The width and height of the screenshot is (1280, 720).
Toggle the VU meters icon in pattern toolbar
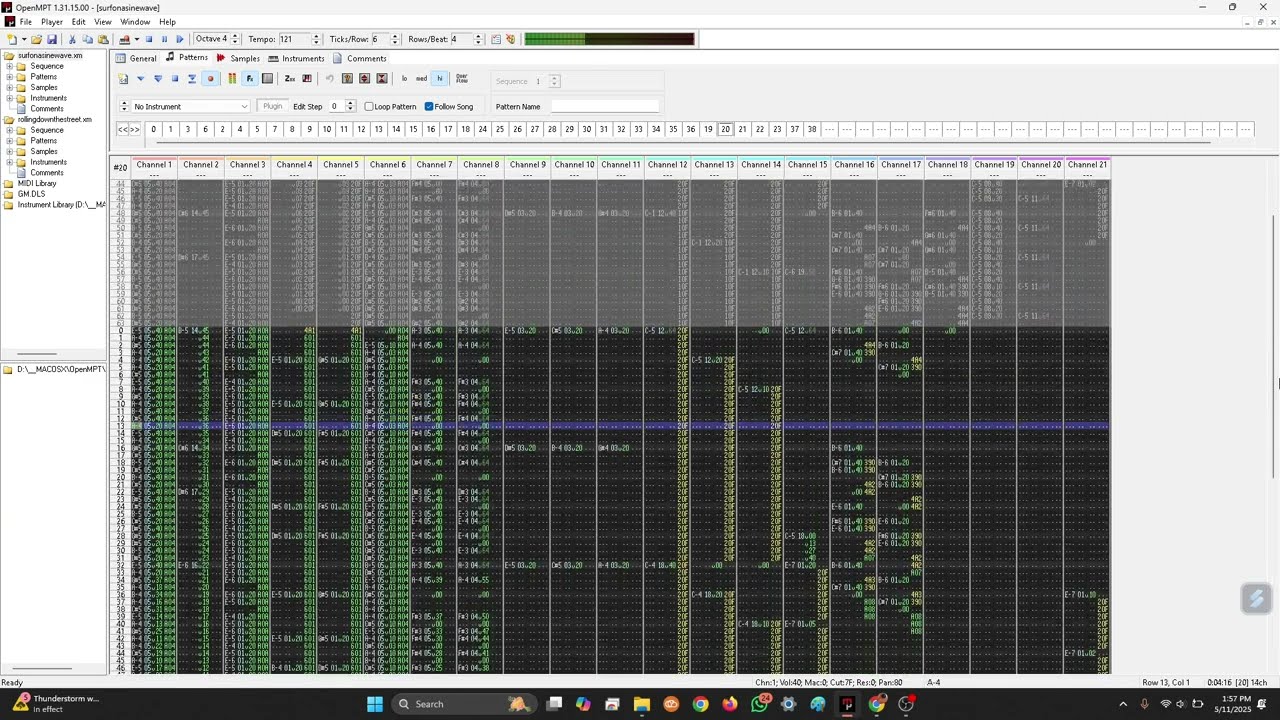pos(232,79)
